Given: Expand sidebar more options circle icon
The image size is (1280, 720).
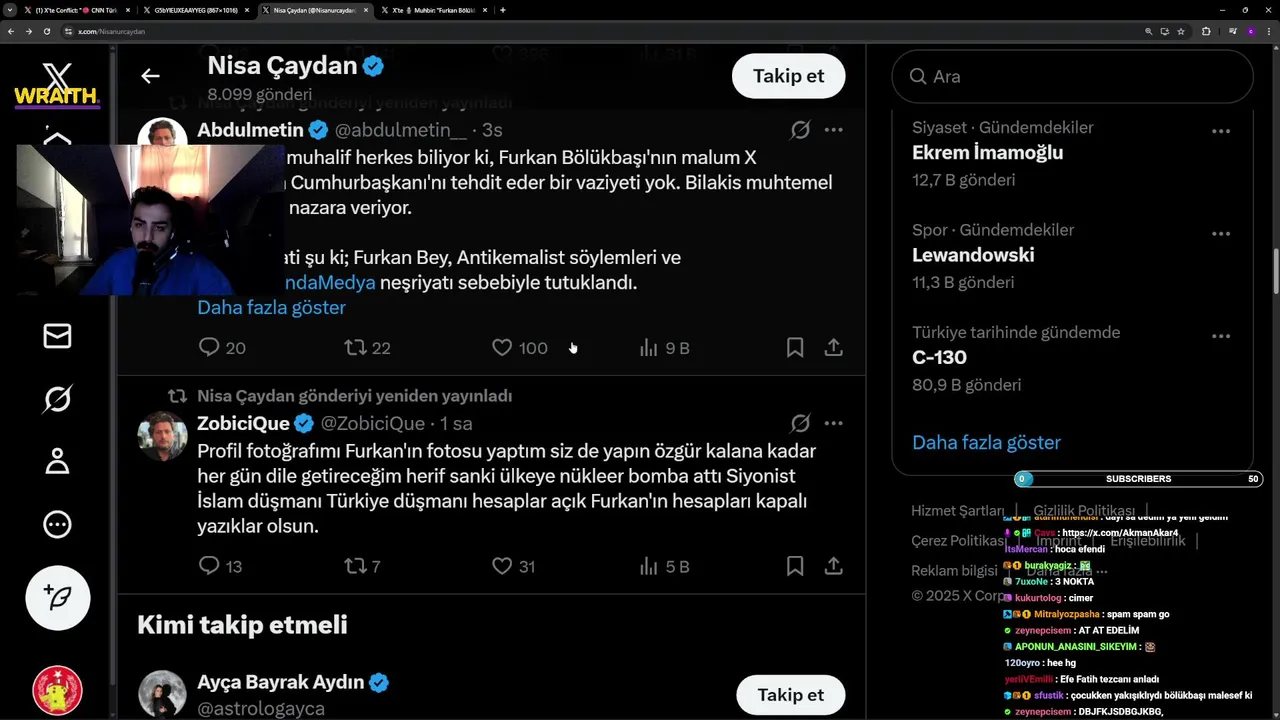Looking at the screenshot, I should (57, 524).
